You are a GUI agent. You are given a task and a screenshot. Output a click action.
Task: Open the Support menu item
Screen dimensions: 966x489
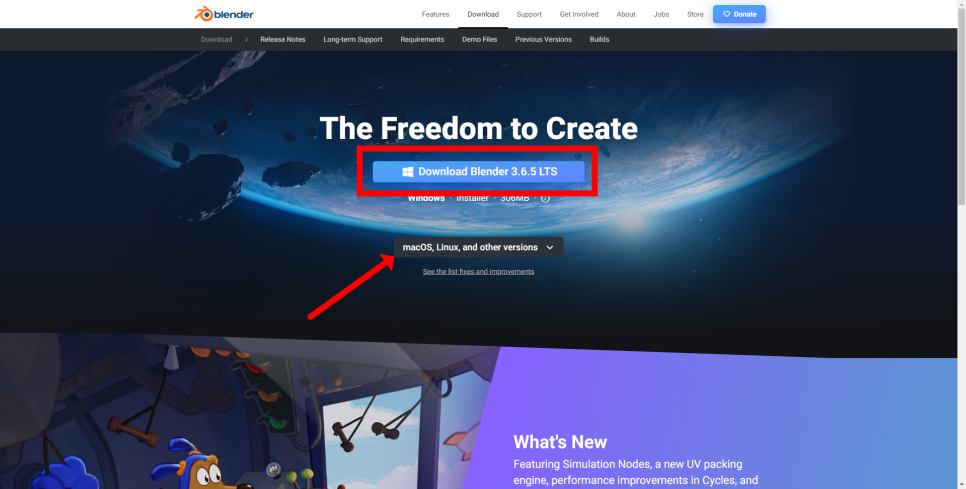[529, 14]
